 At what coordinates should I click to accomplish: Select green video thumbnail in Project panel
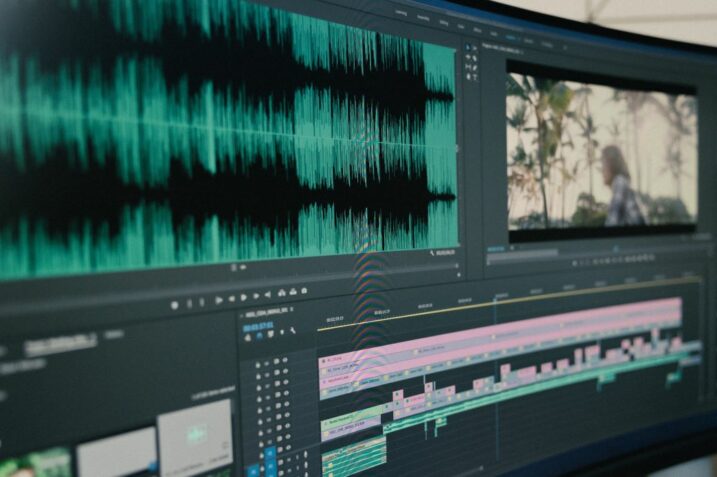click(x=34, y=463)
